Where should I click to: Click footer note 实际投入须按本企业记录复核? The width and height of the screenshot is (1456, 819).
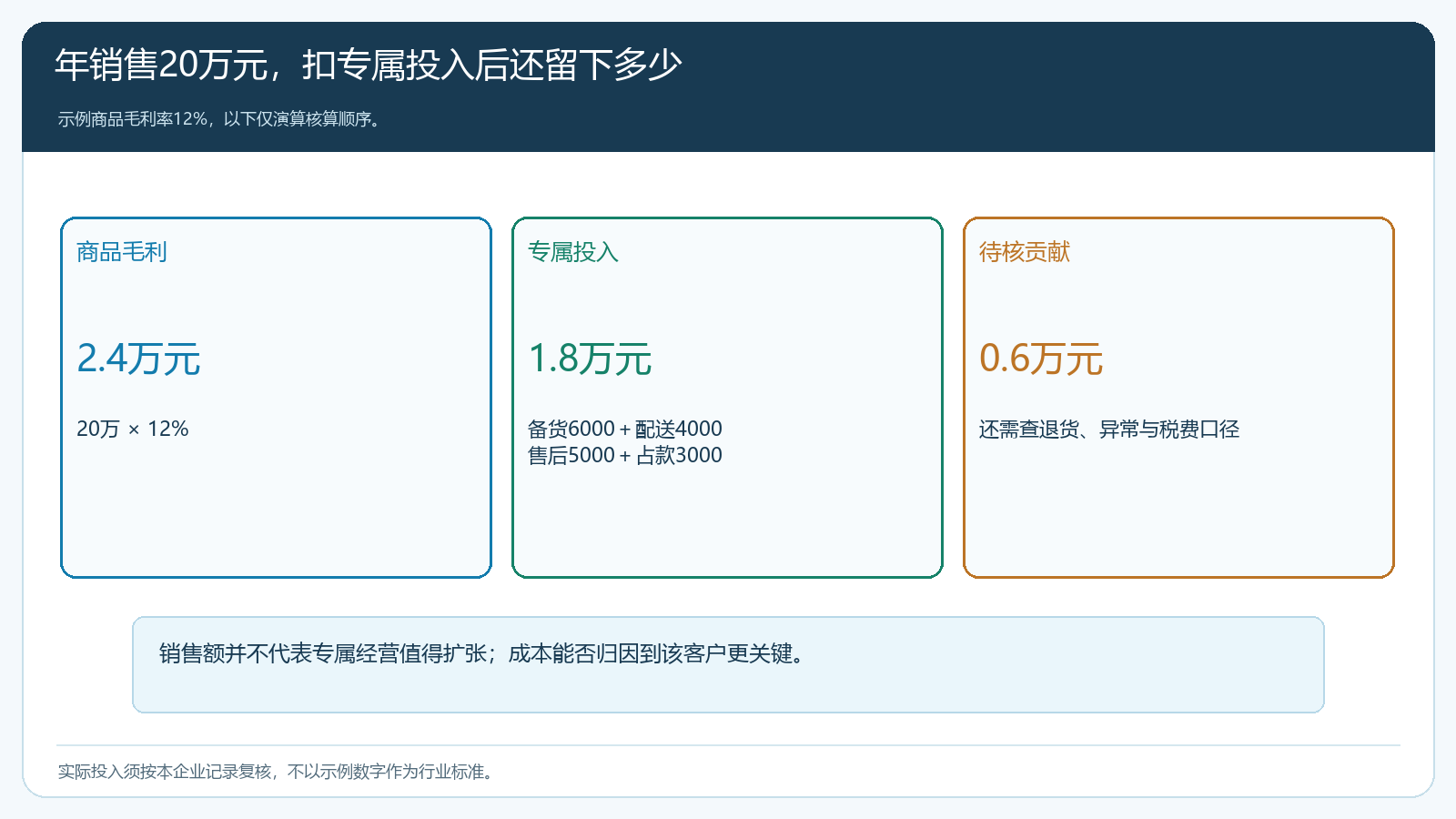(165, 772)
